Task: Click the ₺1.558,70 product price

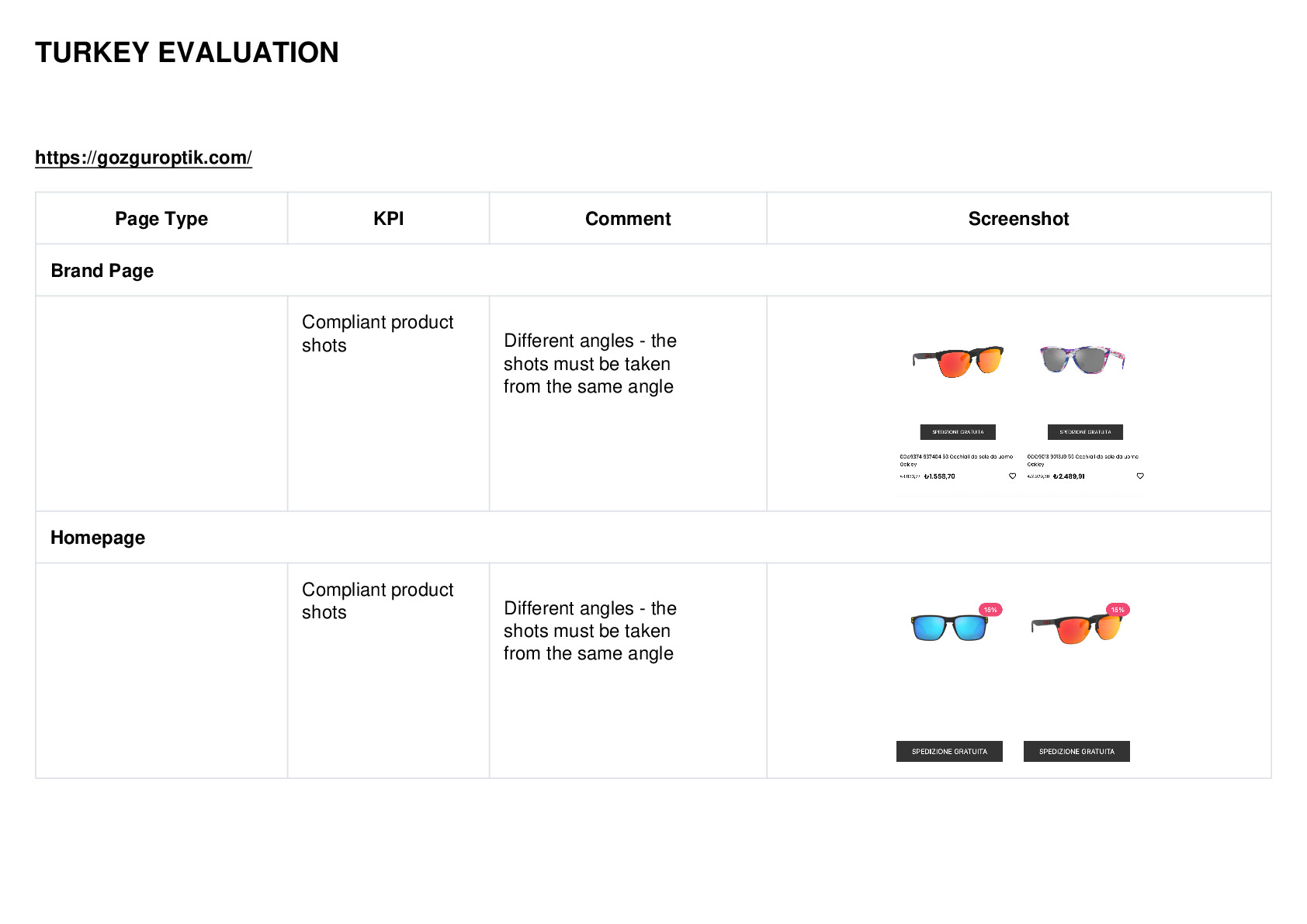Action: coord(939,476)
